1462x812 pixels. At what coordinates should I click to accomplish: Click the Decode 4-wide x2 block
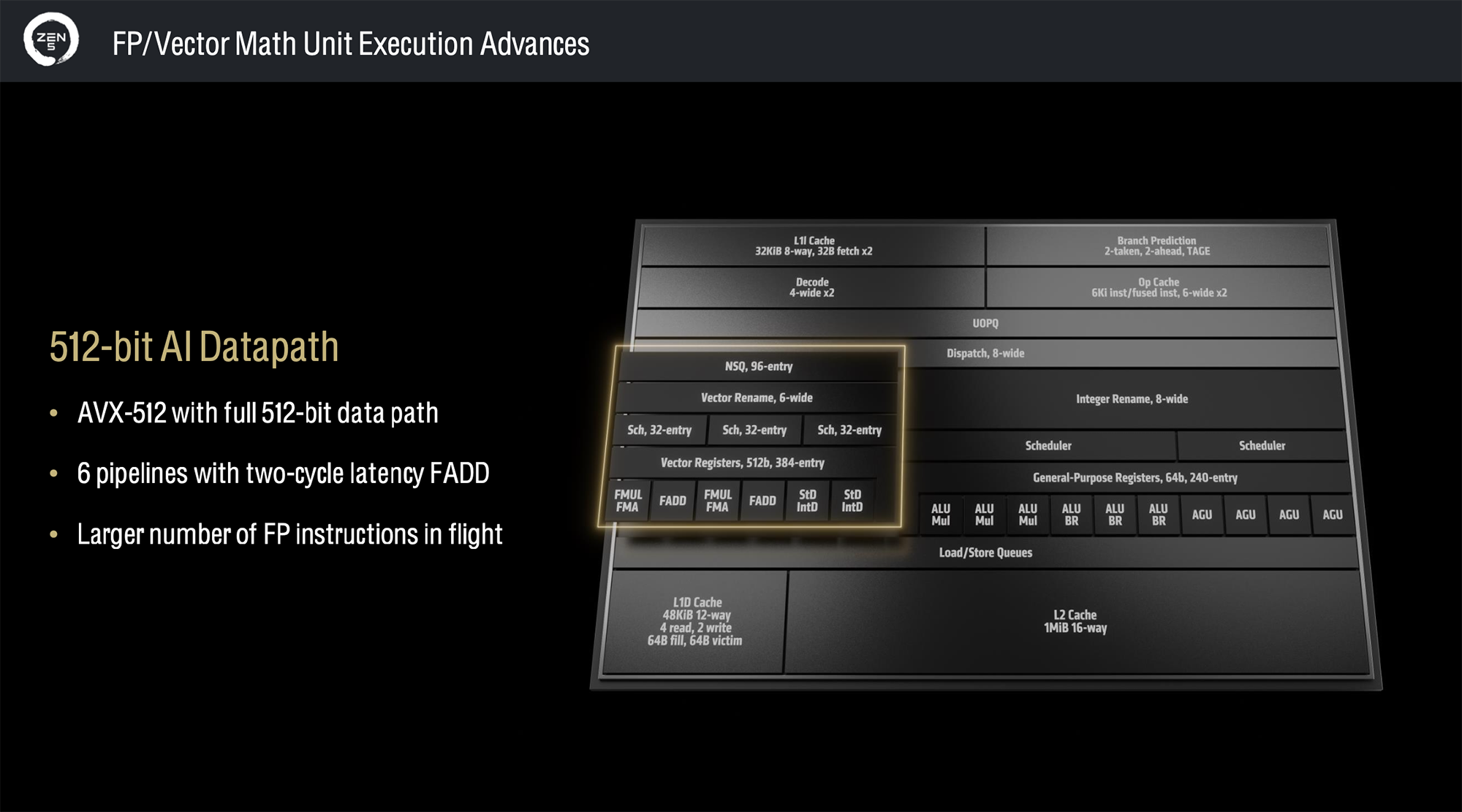[811, 287]
